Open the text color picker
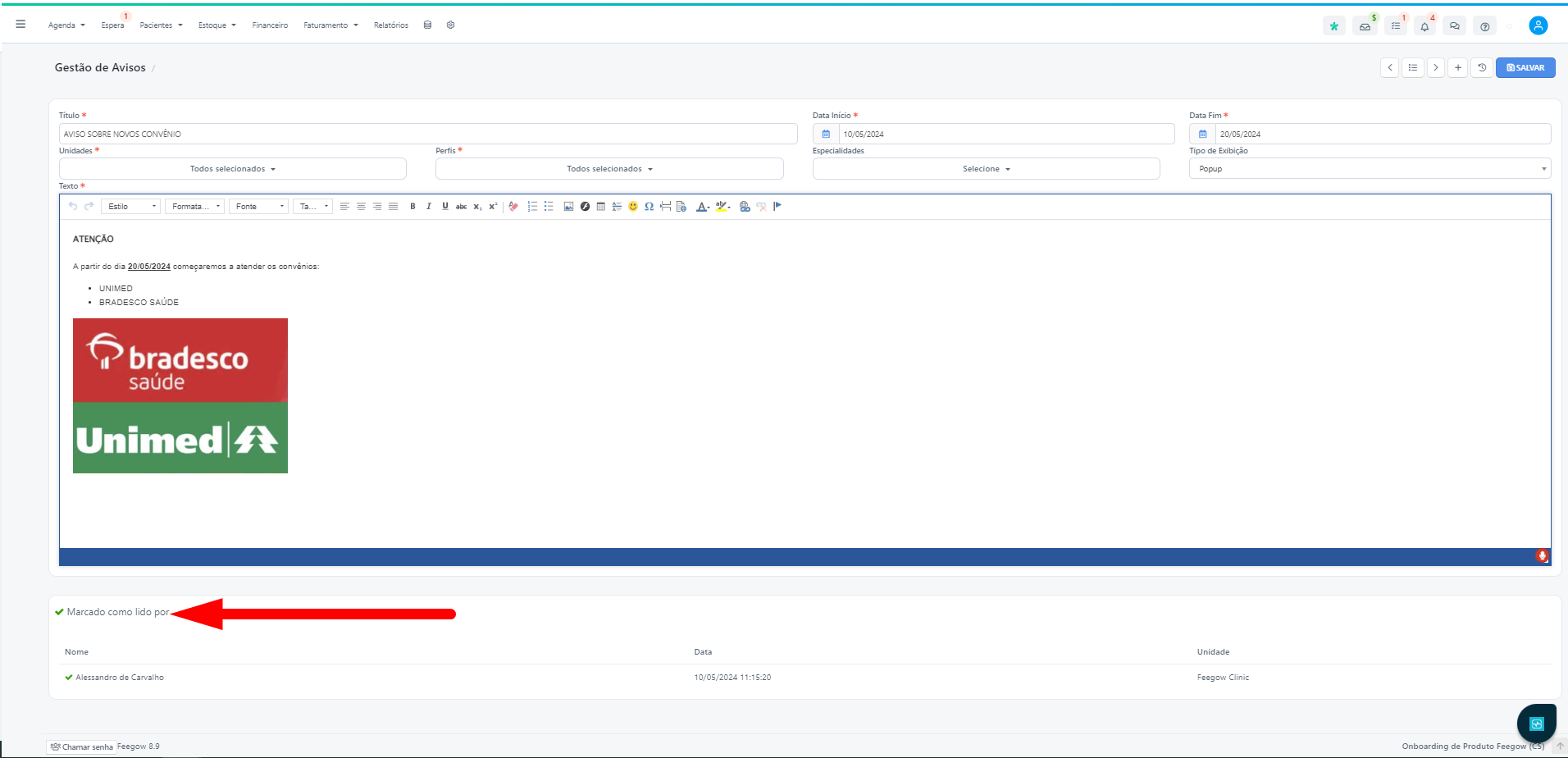 pyautogui.click(x=703, y=207)
